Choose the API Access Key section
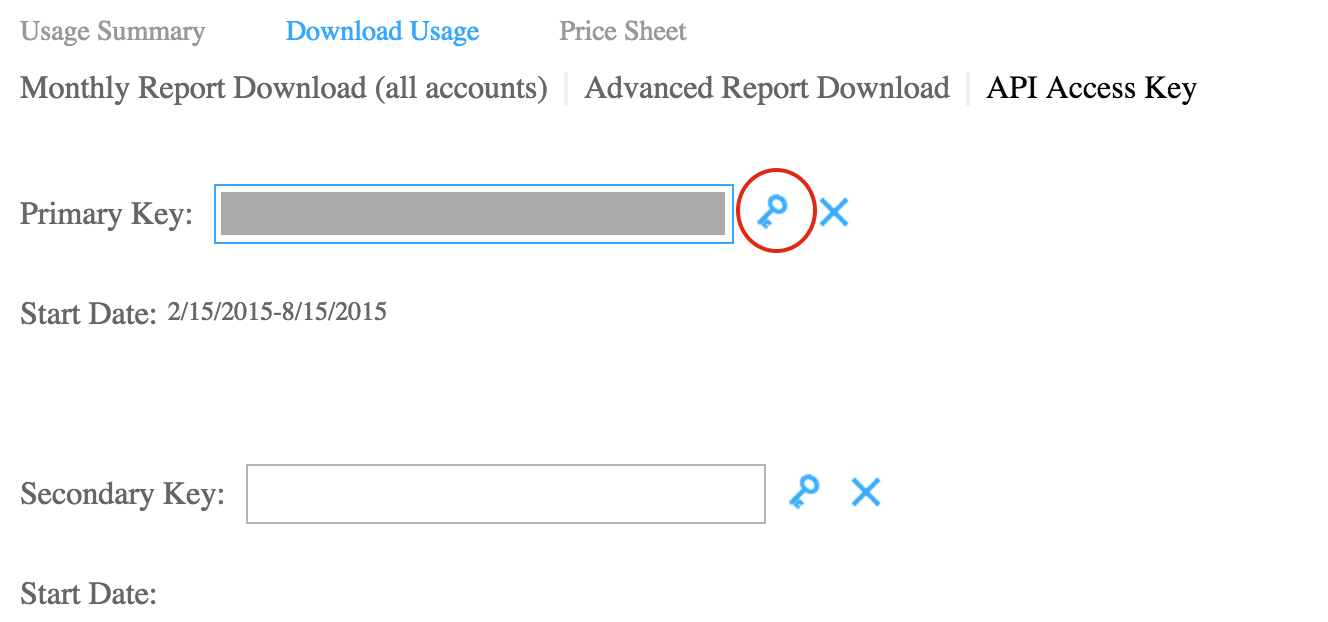 (1091, 88)
